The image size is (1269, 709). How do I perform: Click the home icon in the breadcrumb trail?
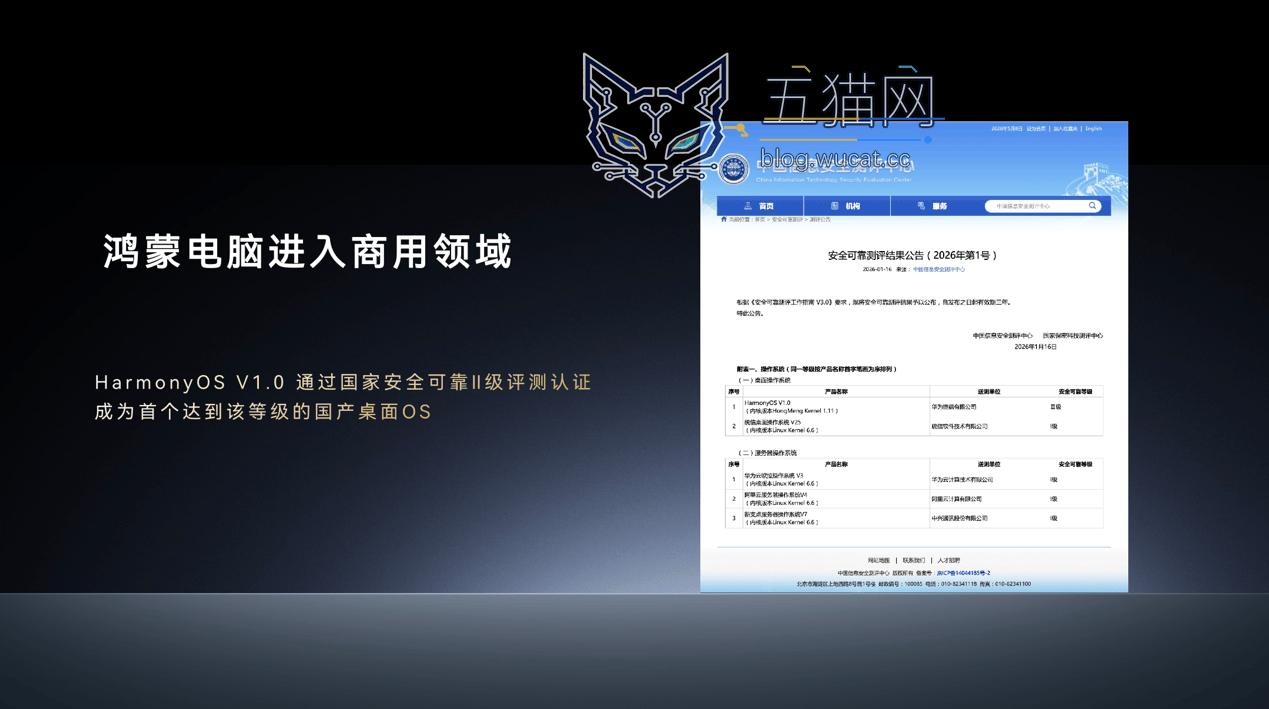click(724, 219)
